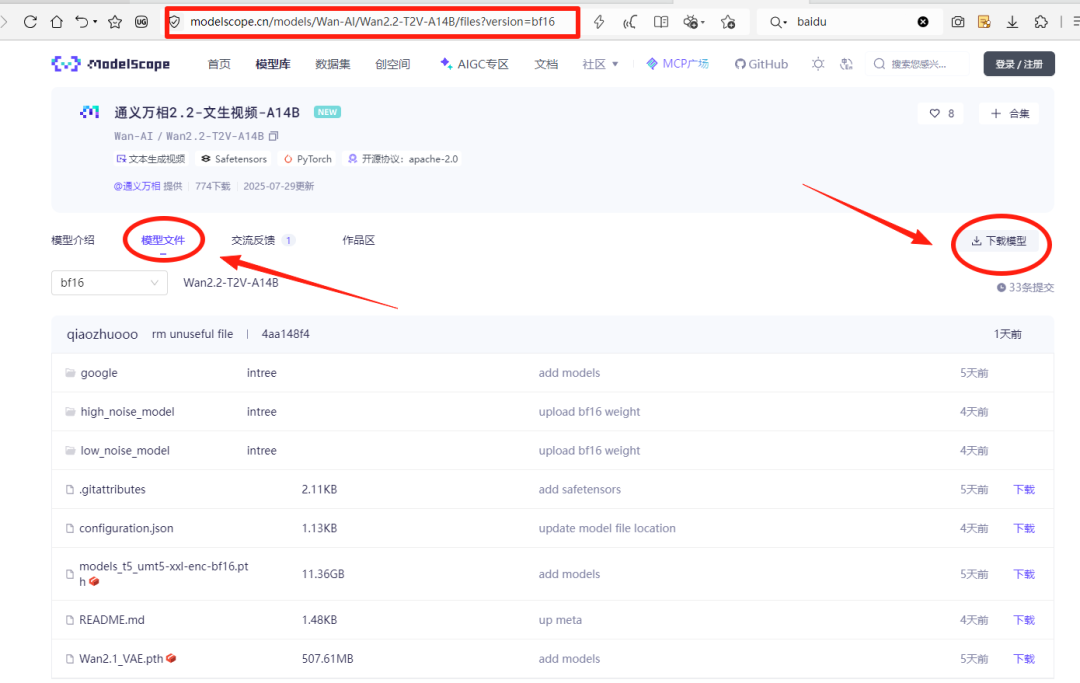This screenshot has height=683, width=1080.
Task: Open the AIGC专区 nav item
Action: point(474,64)
